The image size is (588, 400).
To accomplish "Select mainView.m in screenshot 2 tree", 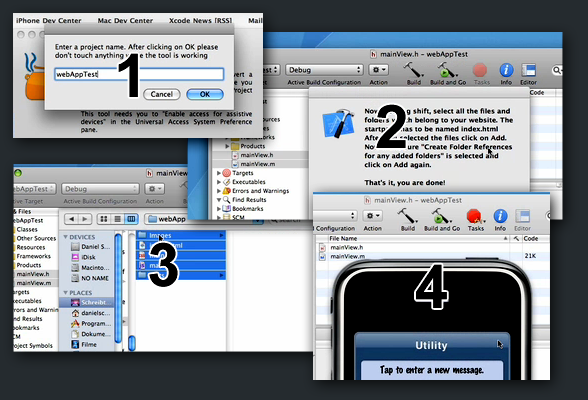I will coord(258,164).
